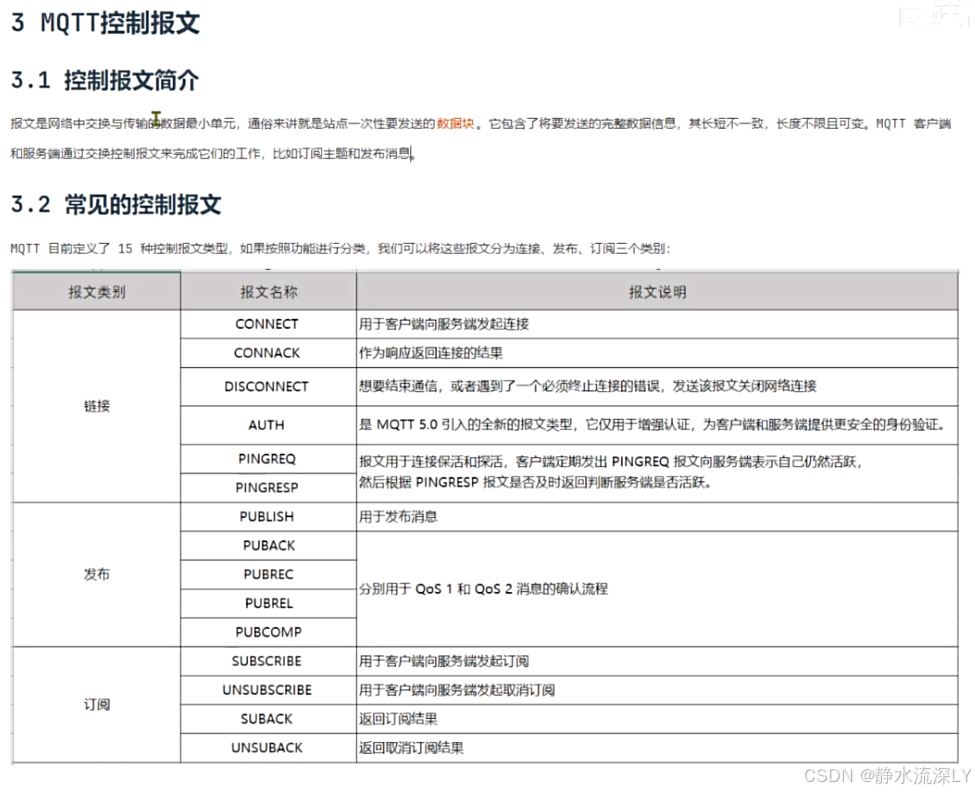Click description 用于客户端向服务端发起订阅
975x793 pixels.
coord(444,661)
